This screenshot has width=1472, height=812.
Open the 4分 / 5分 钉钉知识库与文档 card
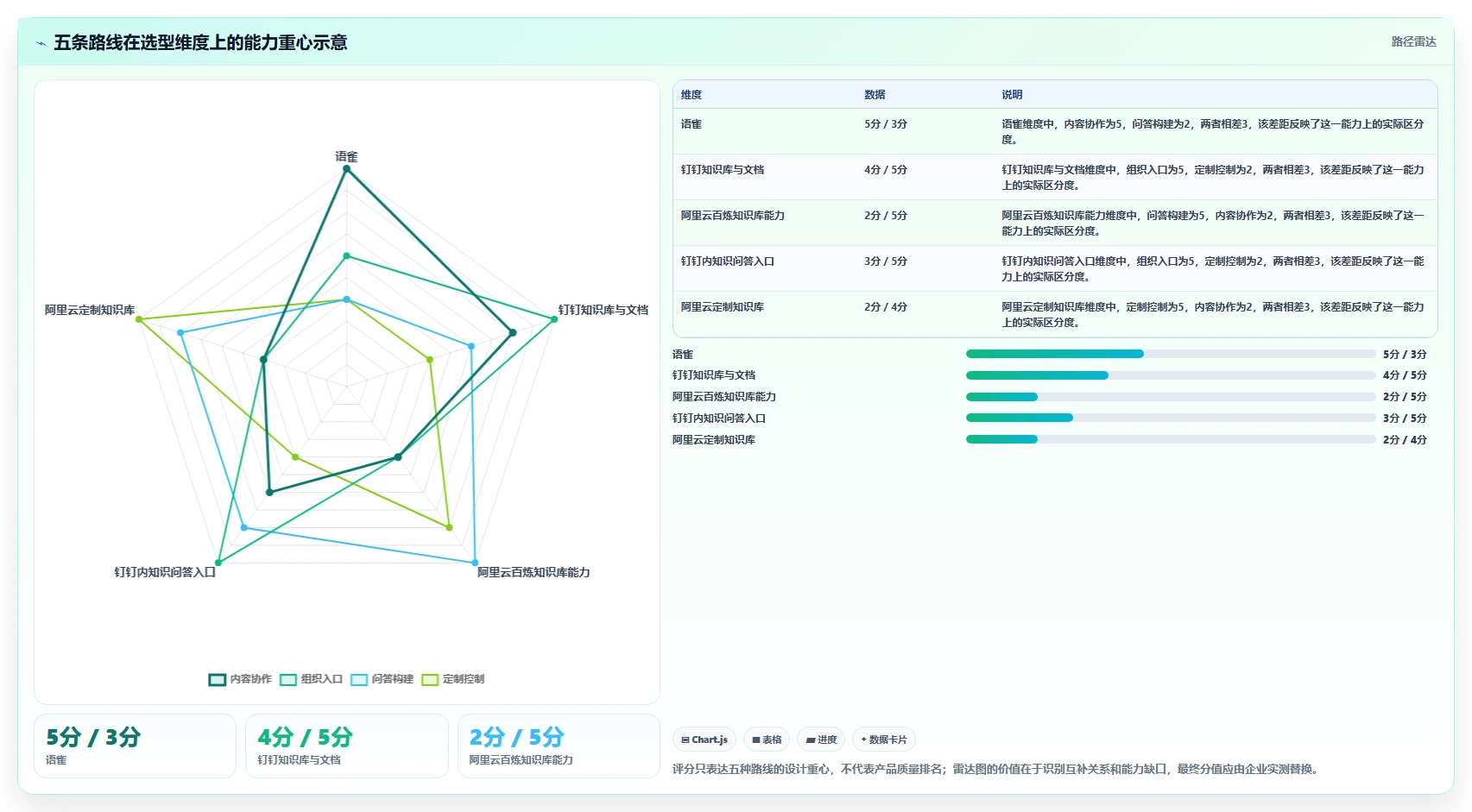[x=347, y=746]
